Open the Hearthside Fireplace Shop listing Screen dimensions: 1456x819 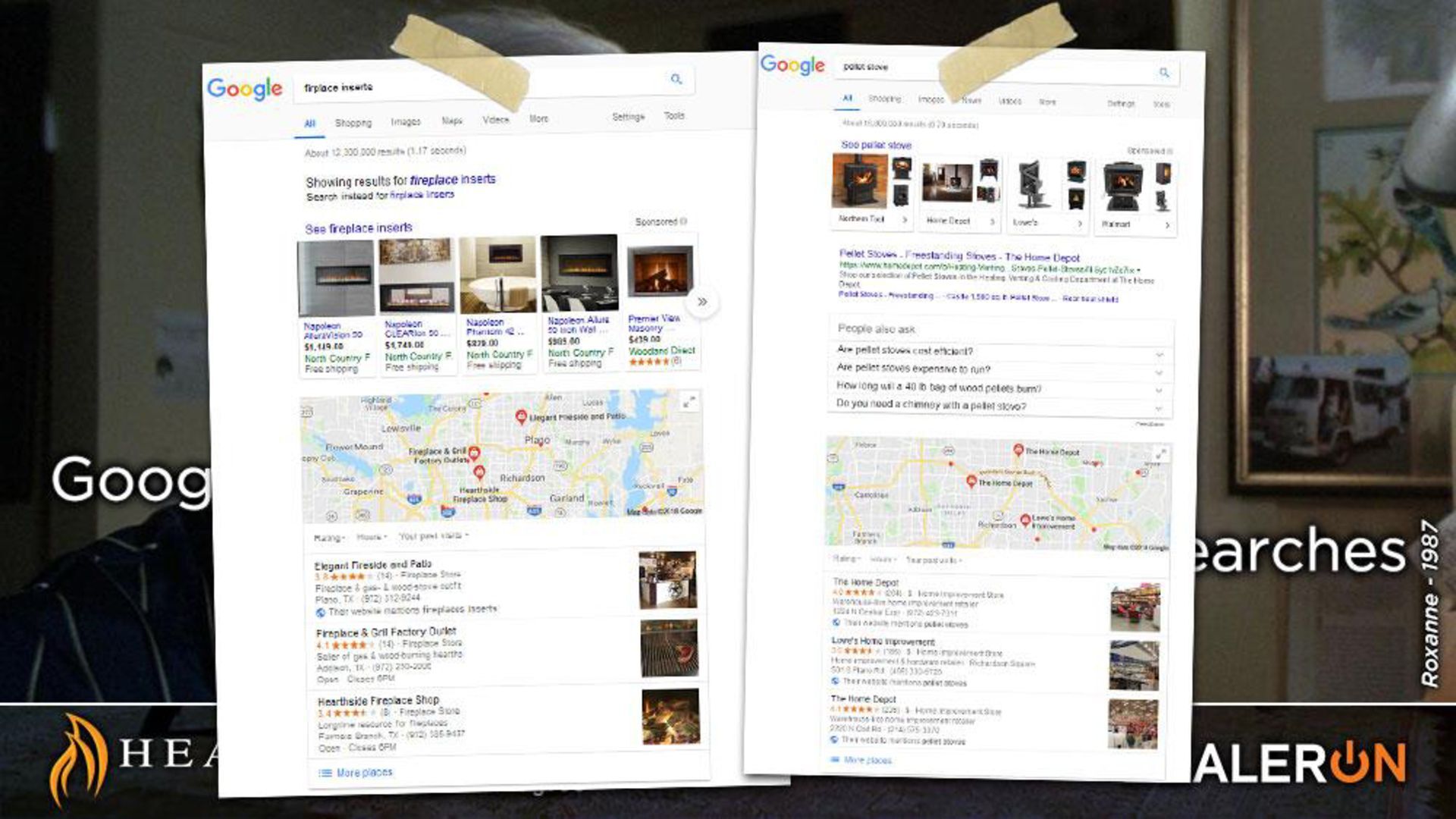378,701
